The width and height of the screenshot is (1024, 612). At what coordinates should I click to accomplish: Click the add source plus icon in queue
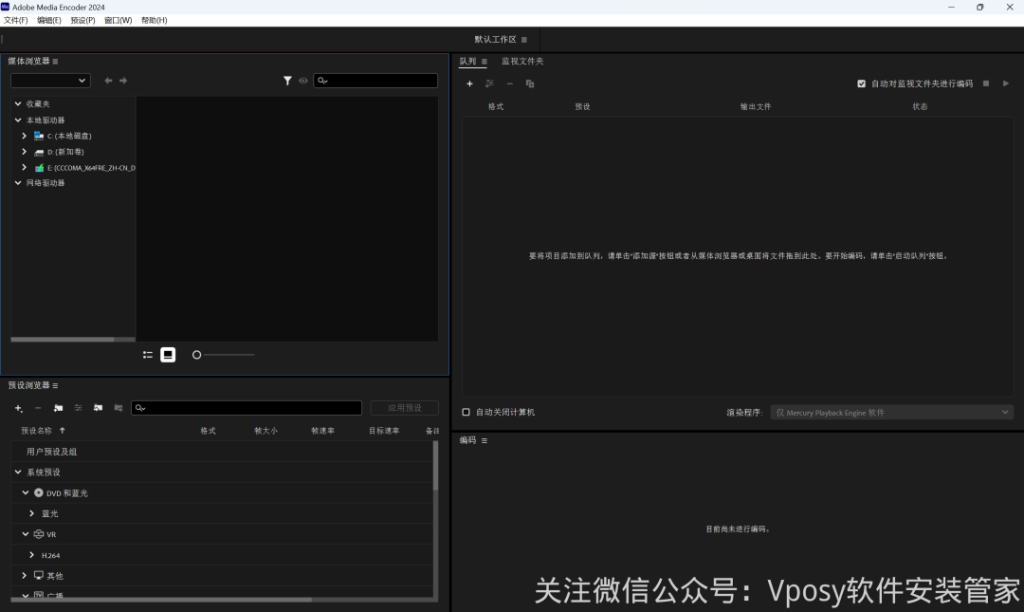470,84
